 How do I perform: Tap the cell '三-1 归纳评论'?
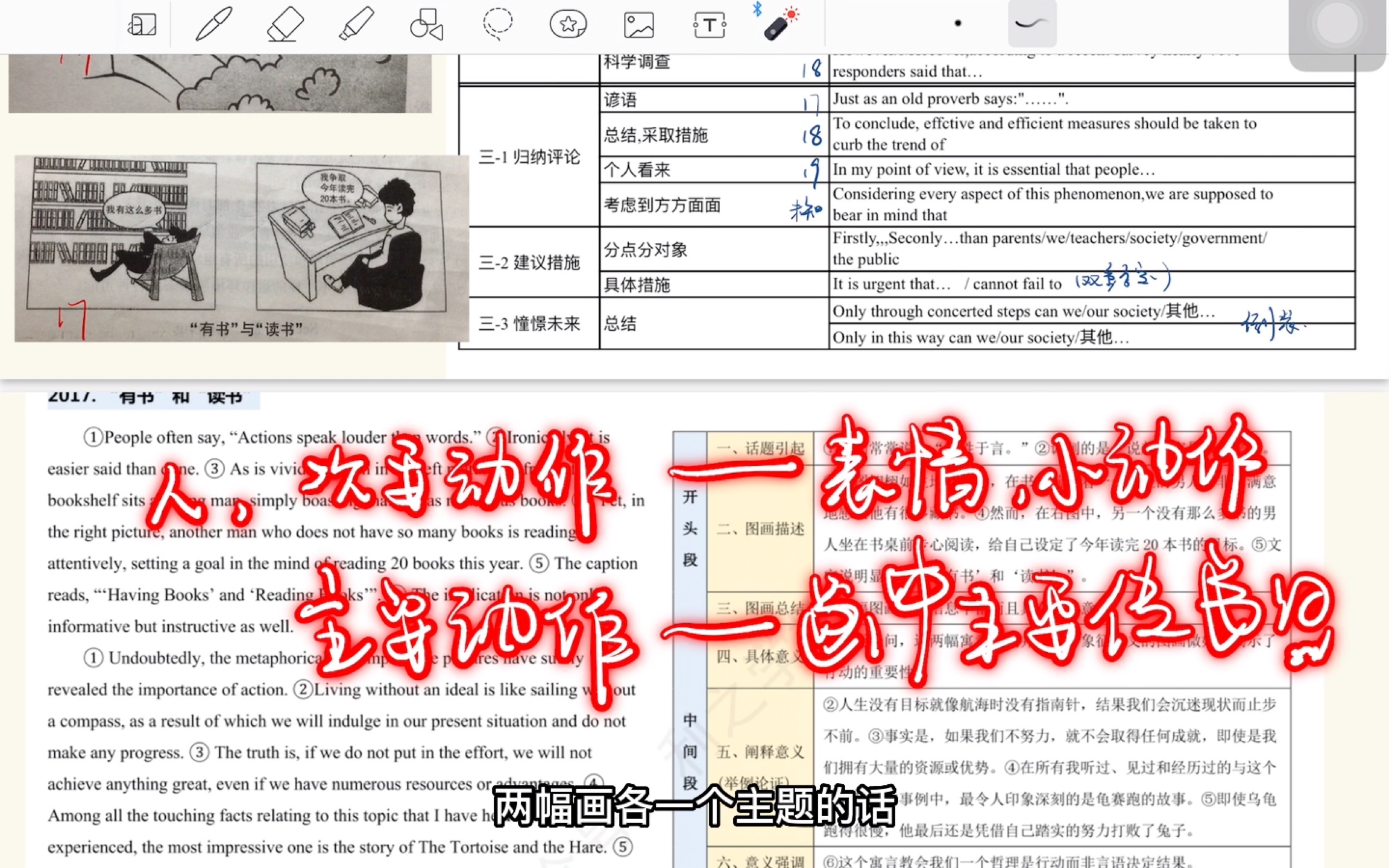pyautogui.click(x=529, y=157)
